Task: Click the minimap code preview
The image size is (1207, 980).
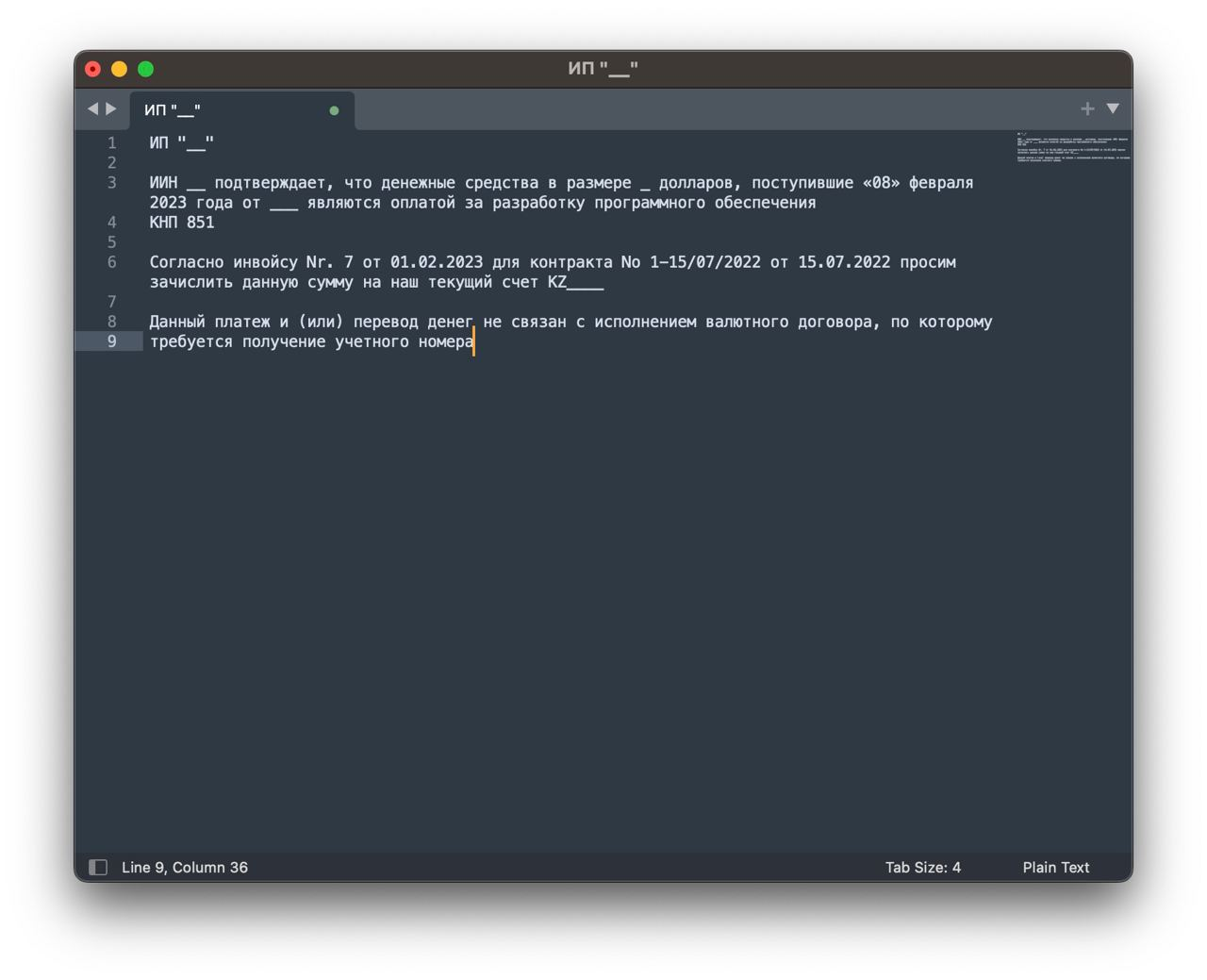Action: click(1073, 149)
